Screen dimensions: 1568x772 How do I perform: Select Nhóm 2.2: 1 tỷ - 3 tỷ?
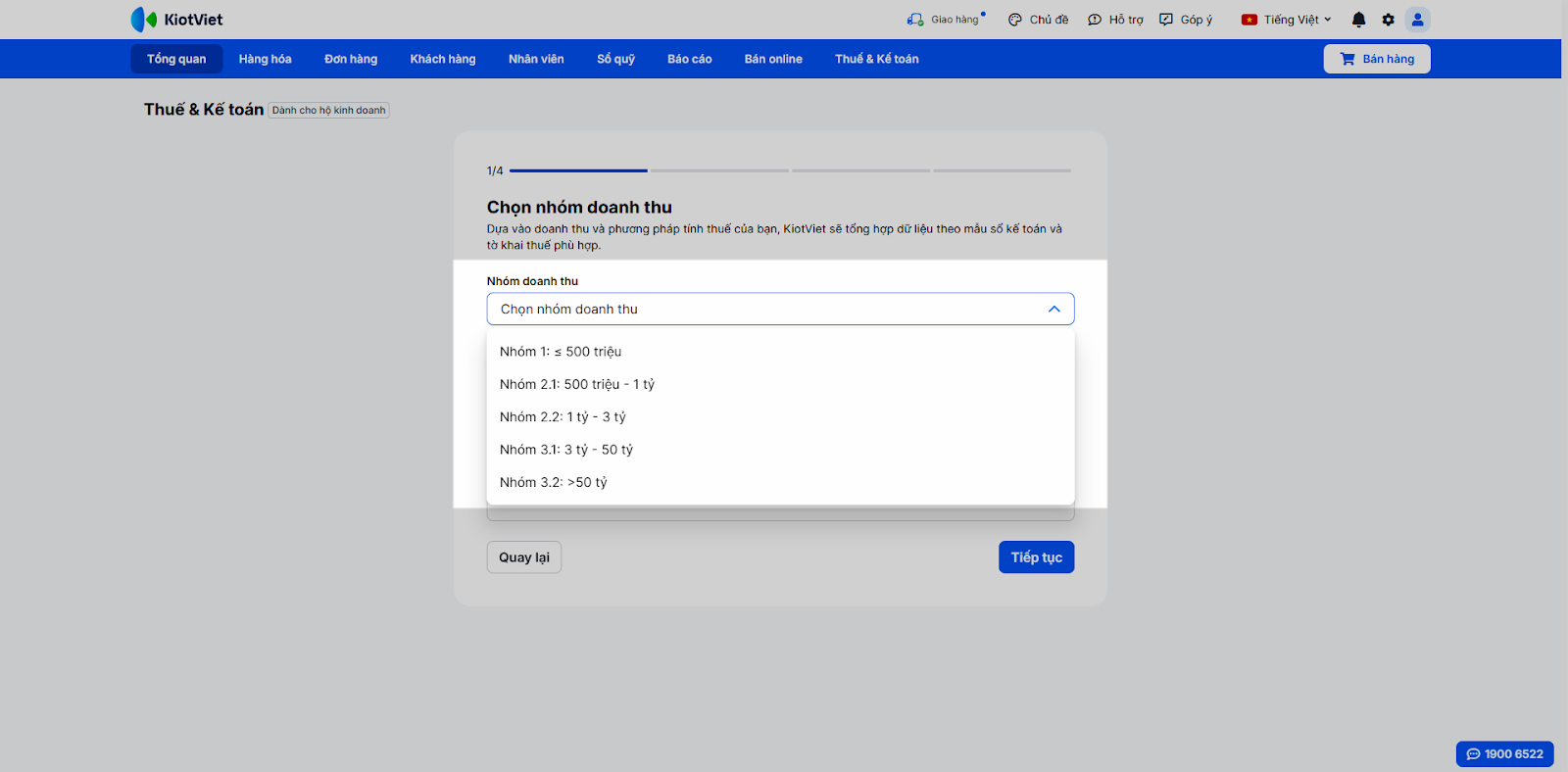click(780, 417)
